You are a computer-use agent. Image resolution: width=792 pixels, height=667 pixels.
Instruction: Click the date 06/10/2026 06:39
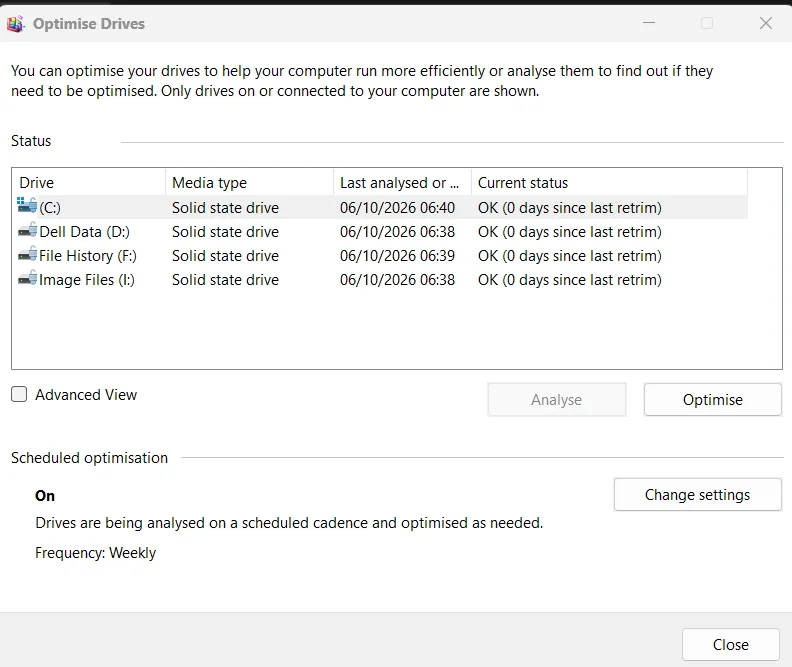pos(398,256)
